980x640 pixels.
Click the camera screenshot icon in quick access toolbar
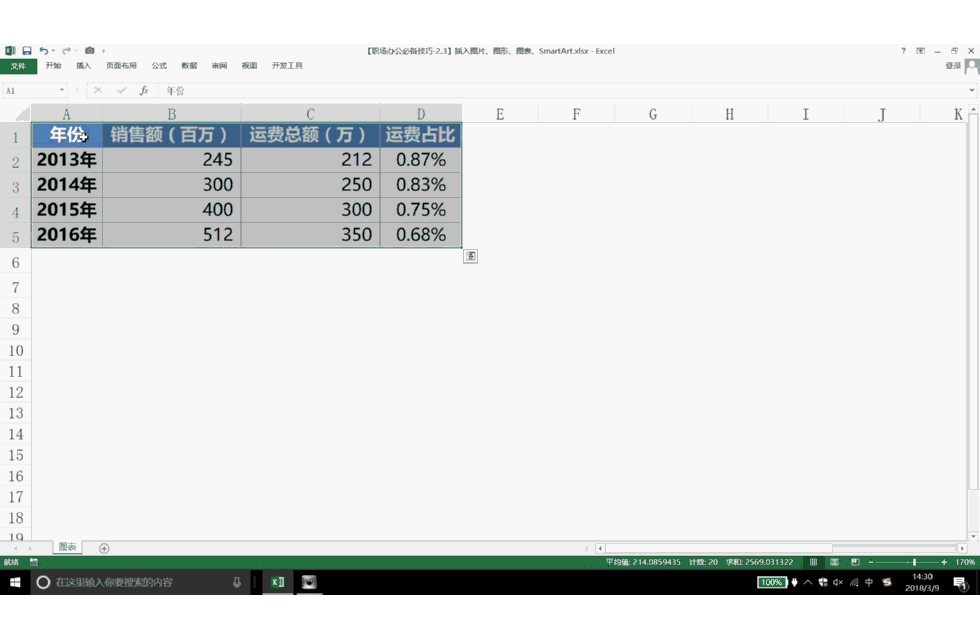(89, 51)
